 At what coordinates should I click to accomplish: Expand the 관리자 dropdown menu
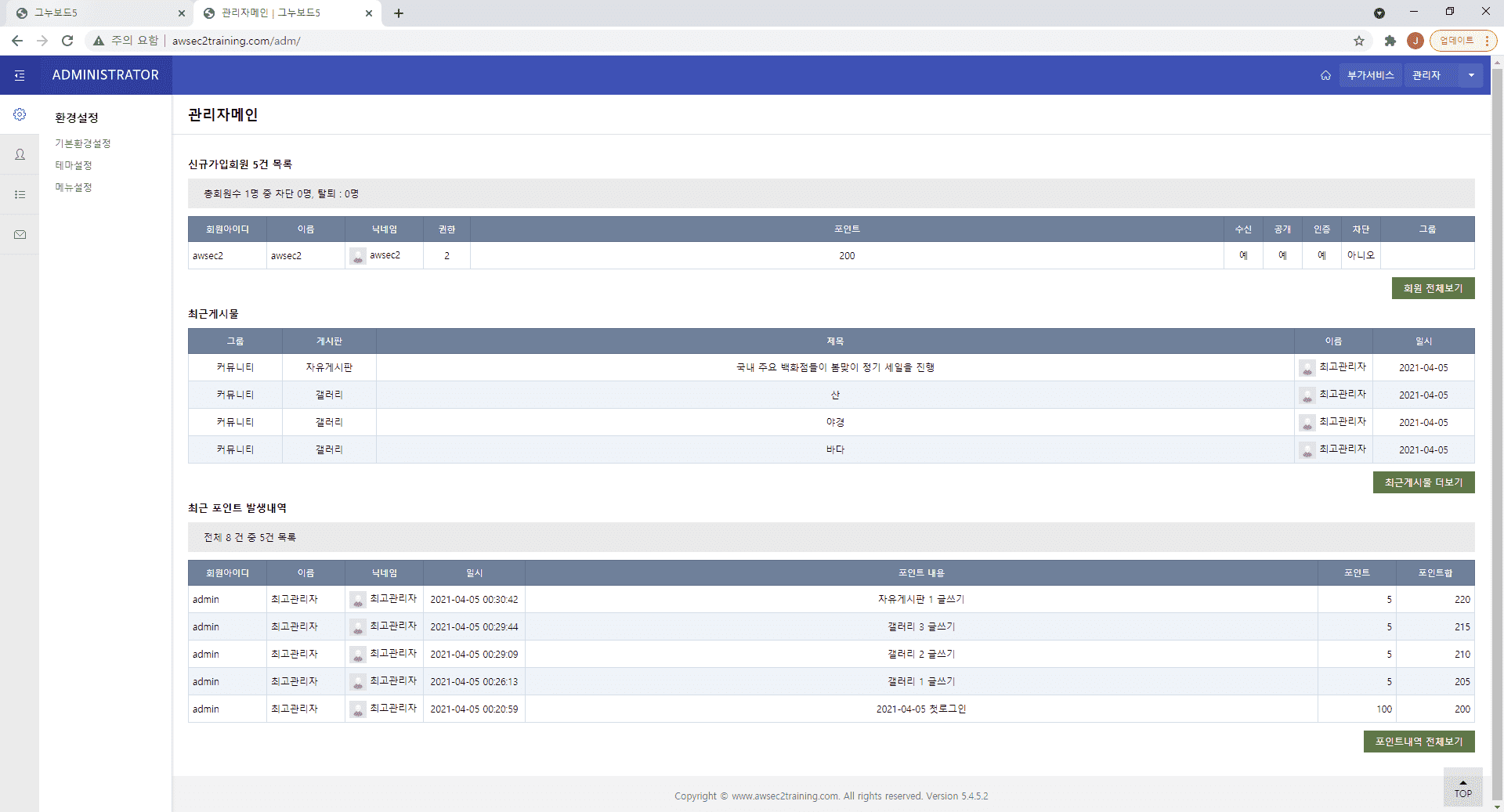point(1443,75)
